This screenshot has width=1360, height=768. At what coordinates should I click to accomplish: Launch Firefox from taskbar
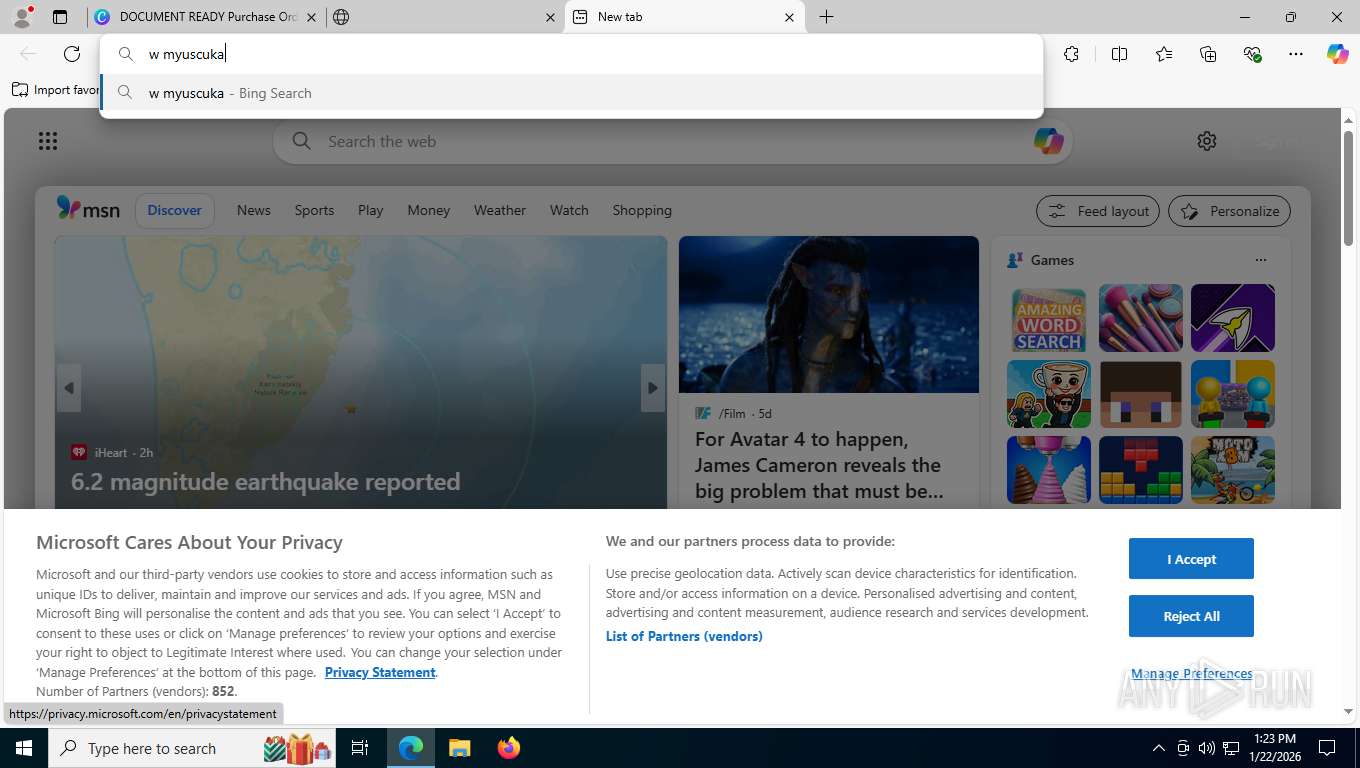coord(509,748)
